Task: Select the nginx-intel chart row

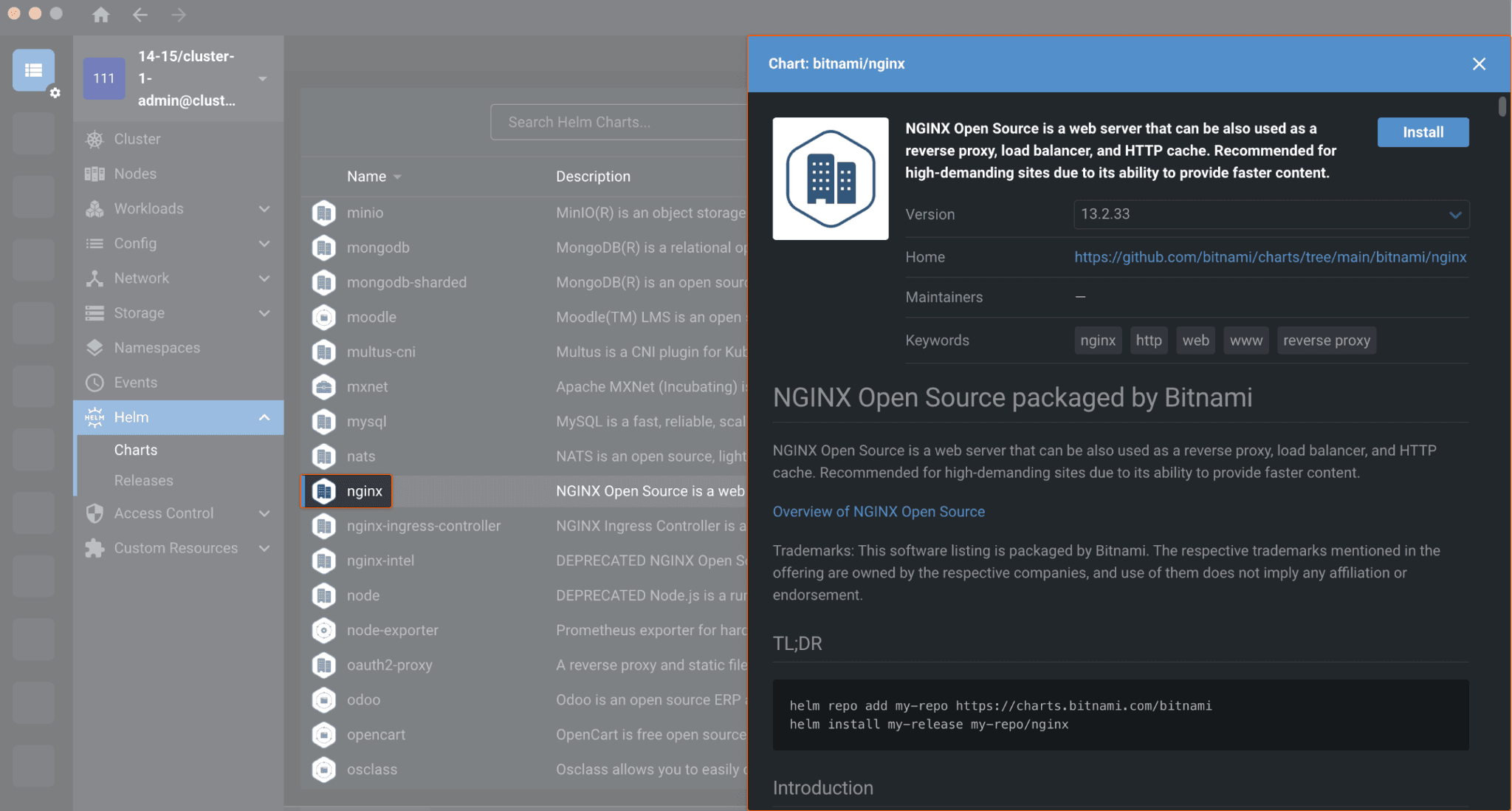Action: click(524, 561)
